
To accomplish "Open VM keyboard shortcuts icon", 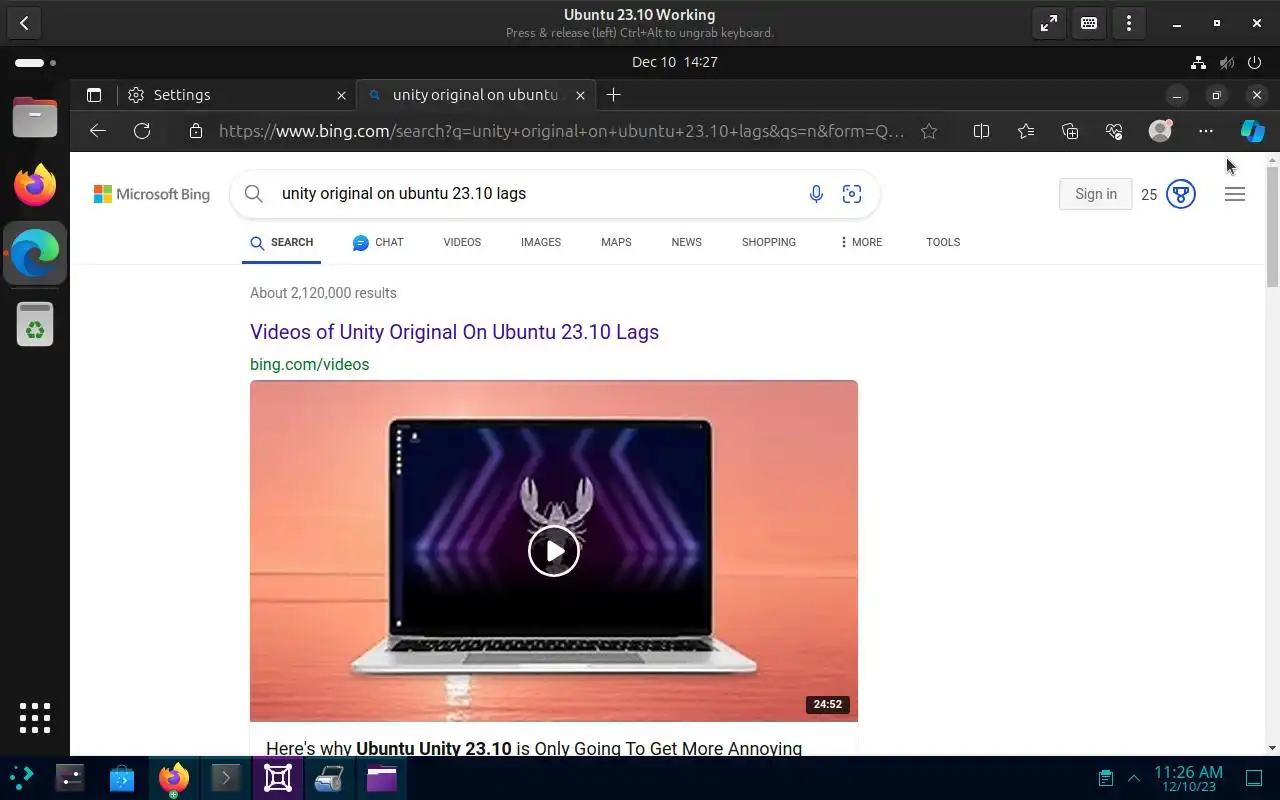I will [1089, 23].
